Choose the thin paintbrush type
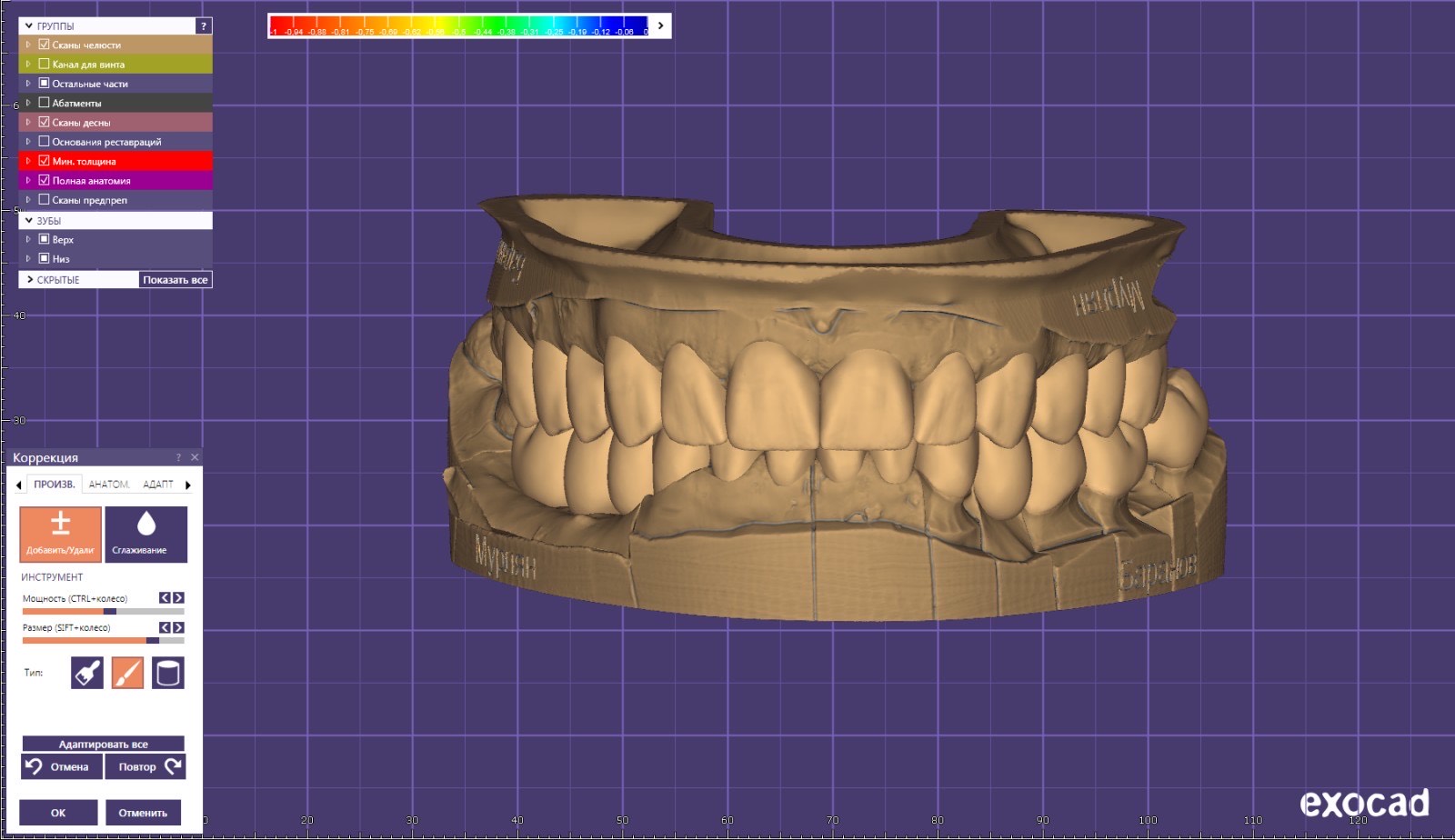Screen dimensions: 1455x840 [x=127, y=673]
